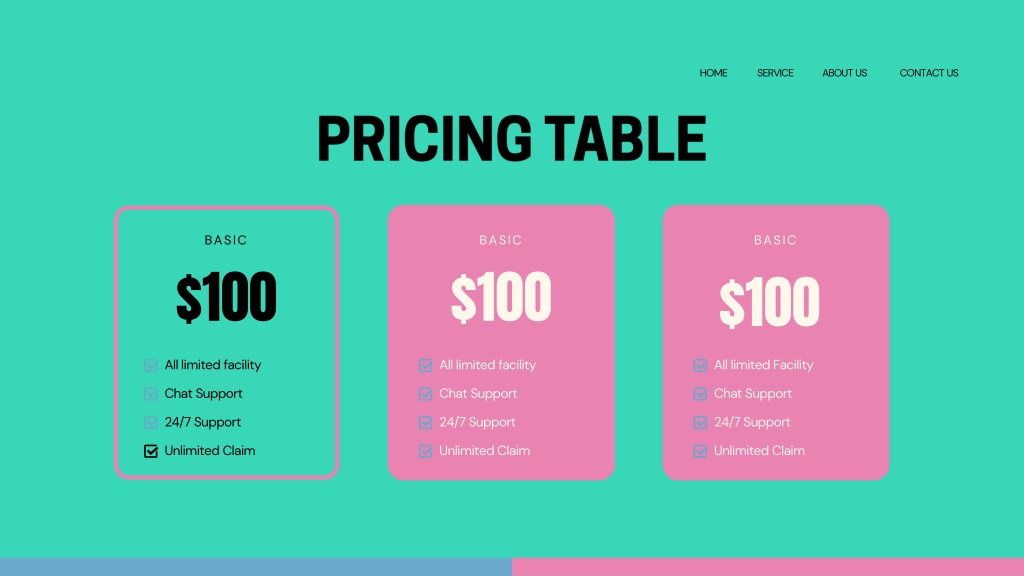Image resolution: width=1024 pixels, height=576 pixels.
Task: Tick the All limited facility checkbox in the teal card
Action: pos(151,365)
